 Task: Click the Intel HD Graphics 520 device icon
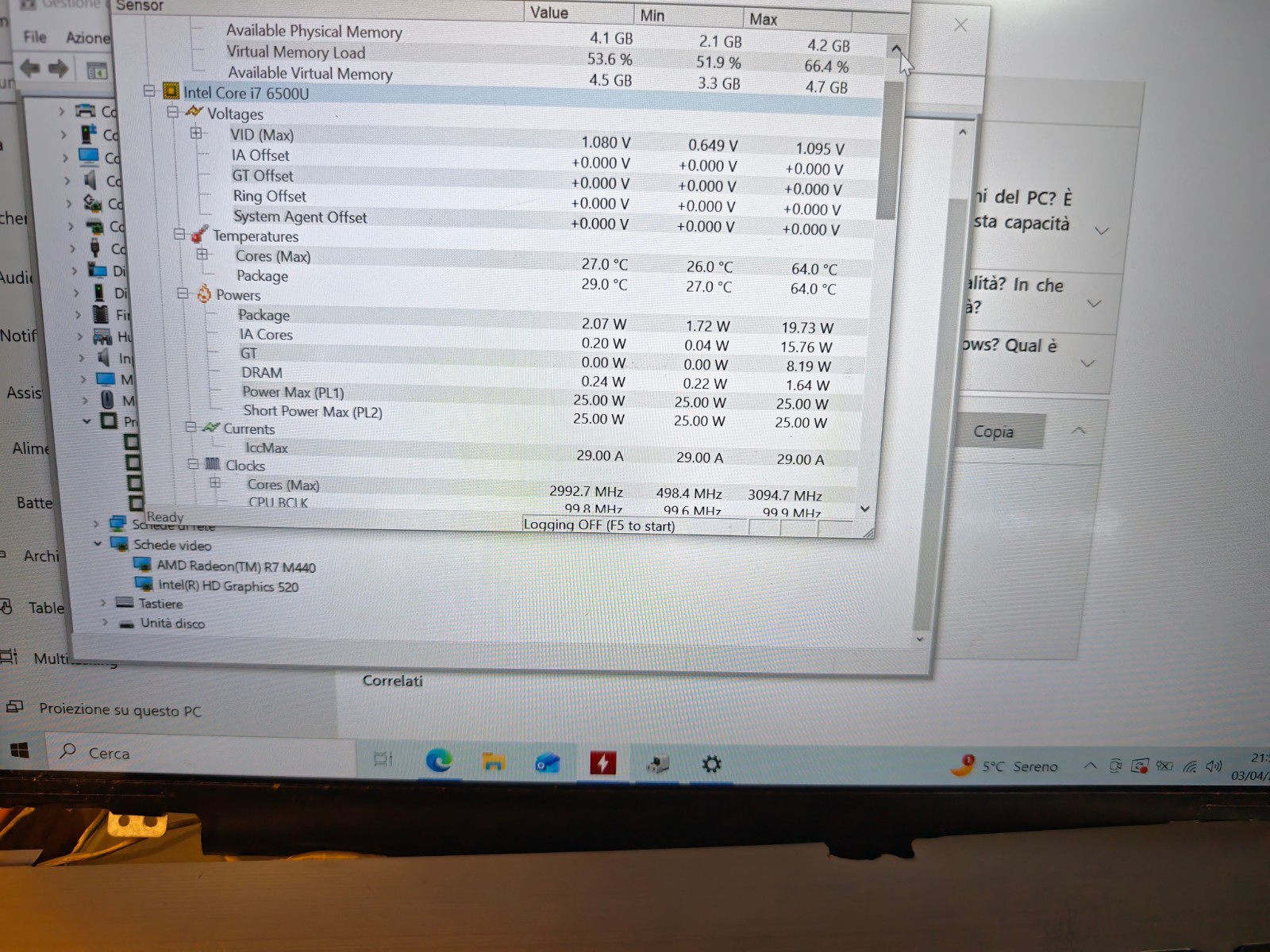(144, 584)
